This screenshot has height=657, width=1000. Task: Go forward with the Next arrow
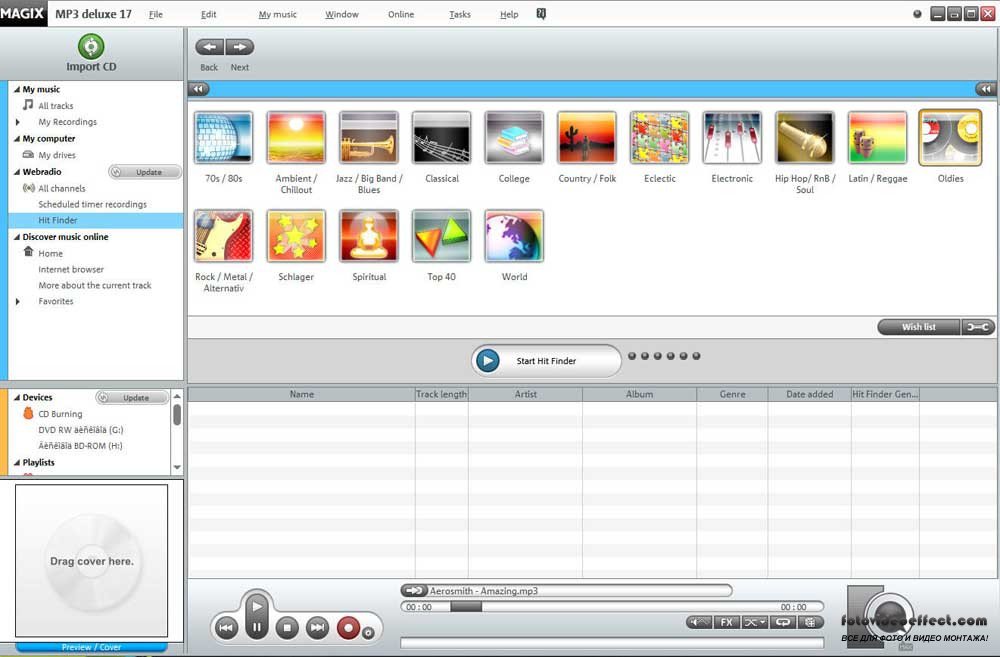click(x=240, y=47)
